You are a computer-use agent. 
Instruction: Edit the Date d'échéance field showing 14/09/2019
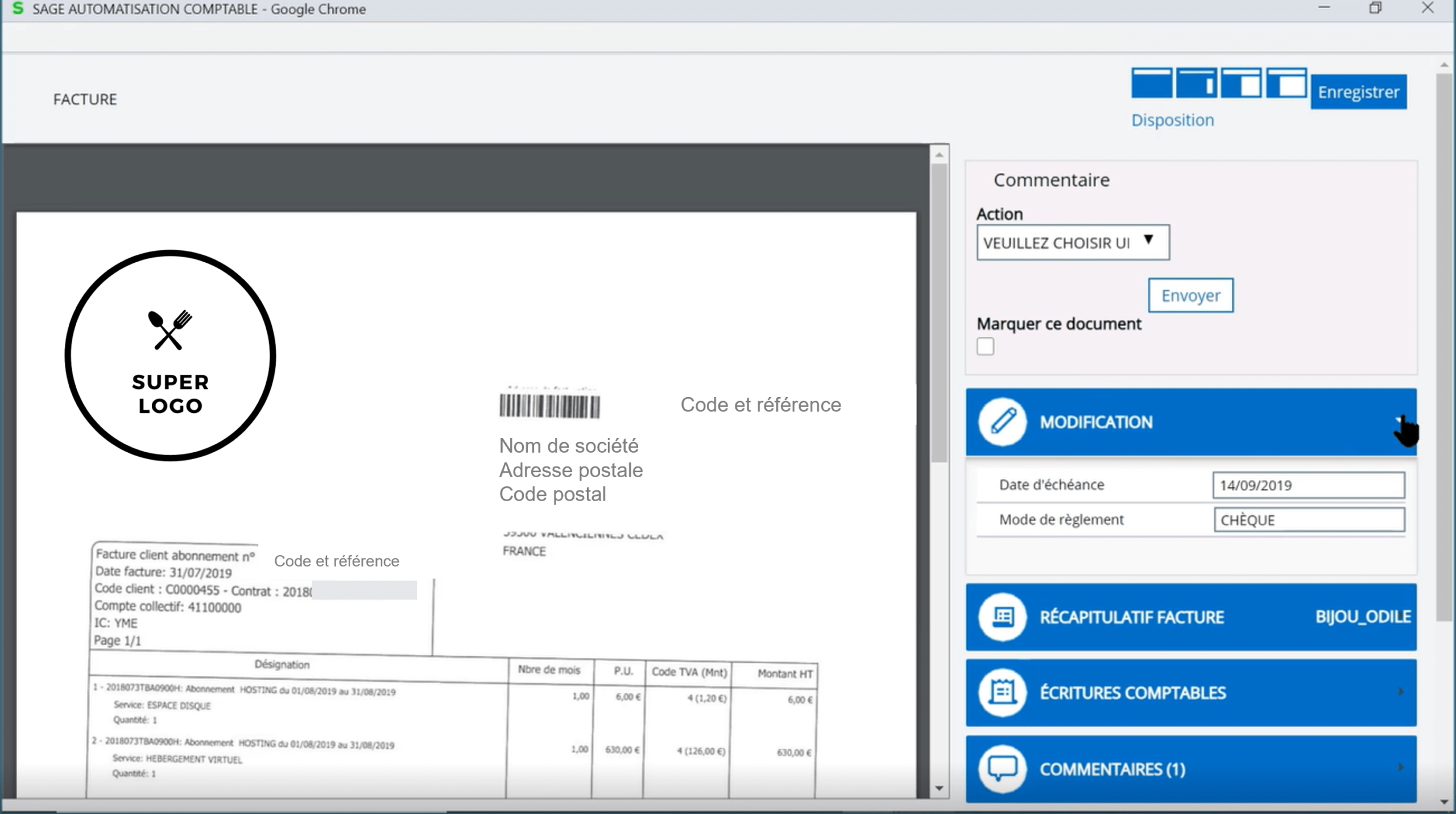pos(1308,485)
